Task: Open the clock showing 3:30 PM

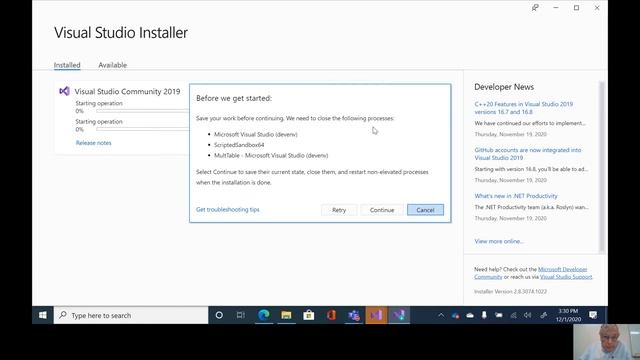Action: [x=568, y=315]
